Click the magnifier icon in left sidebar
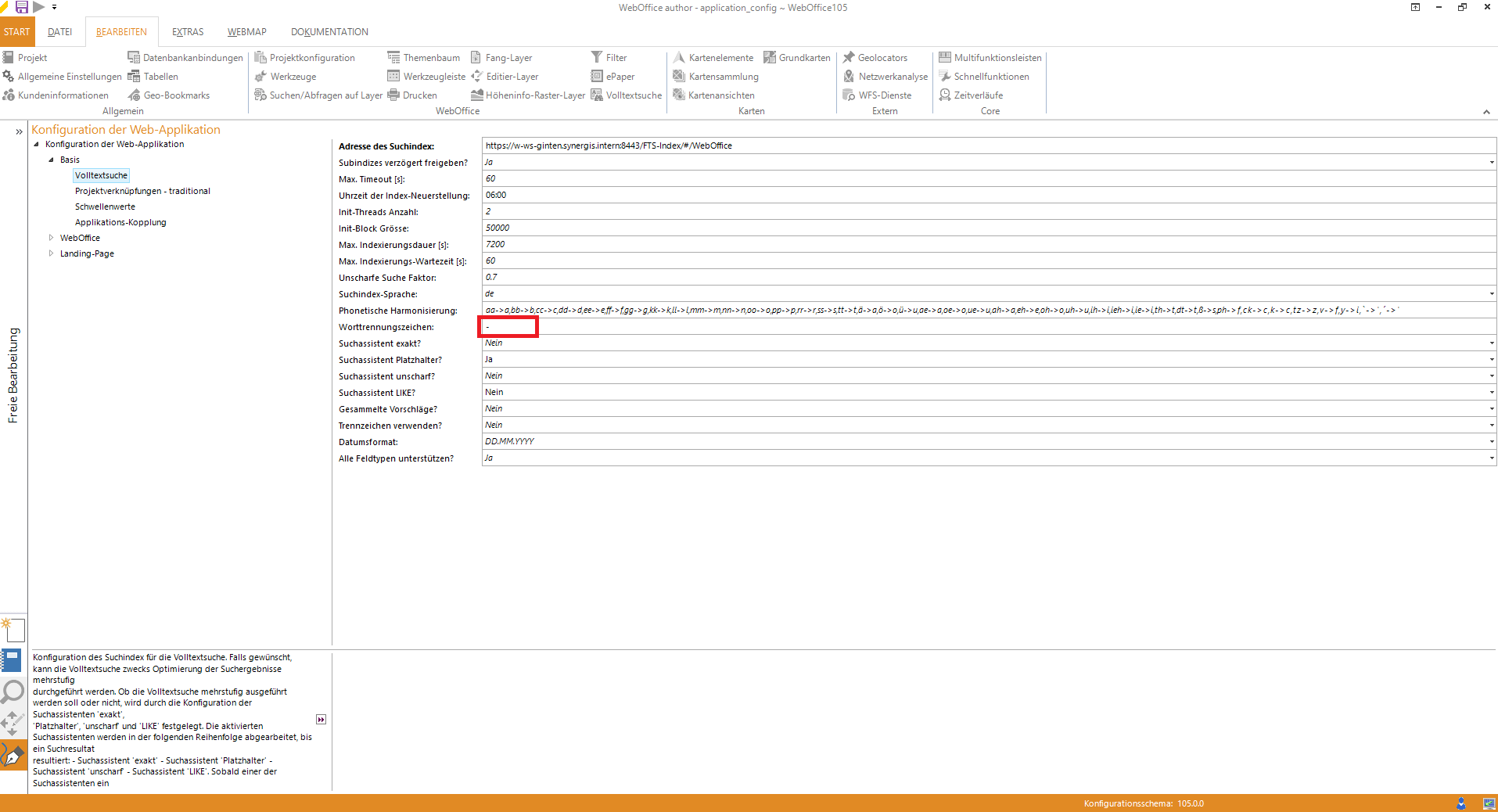This screenshot has height=812, width=1498. pyautogui.click(x=13, y=692)
